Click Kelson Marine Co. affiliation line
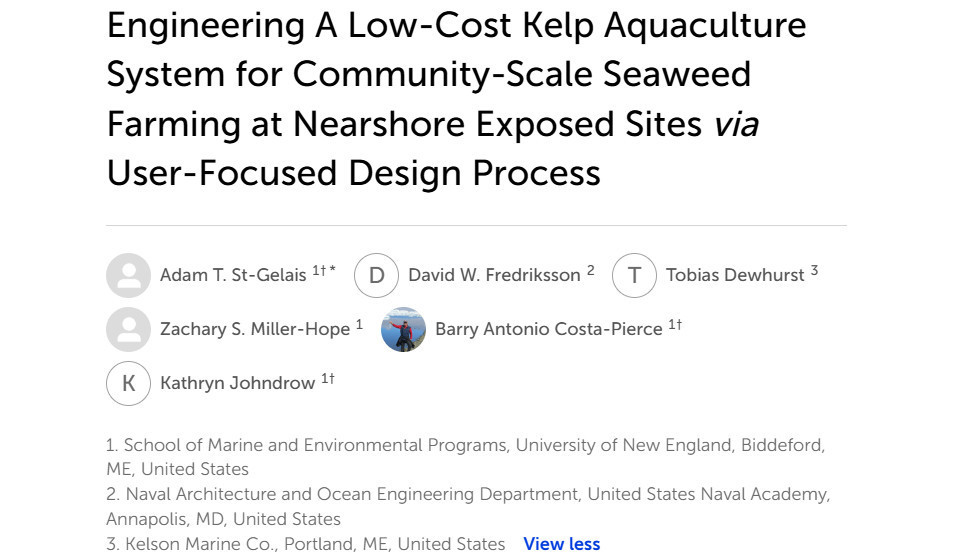 click(305, 543)
